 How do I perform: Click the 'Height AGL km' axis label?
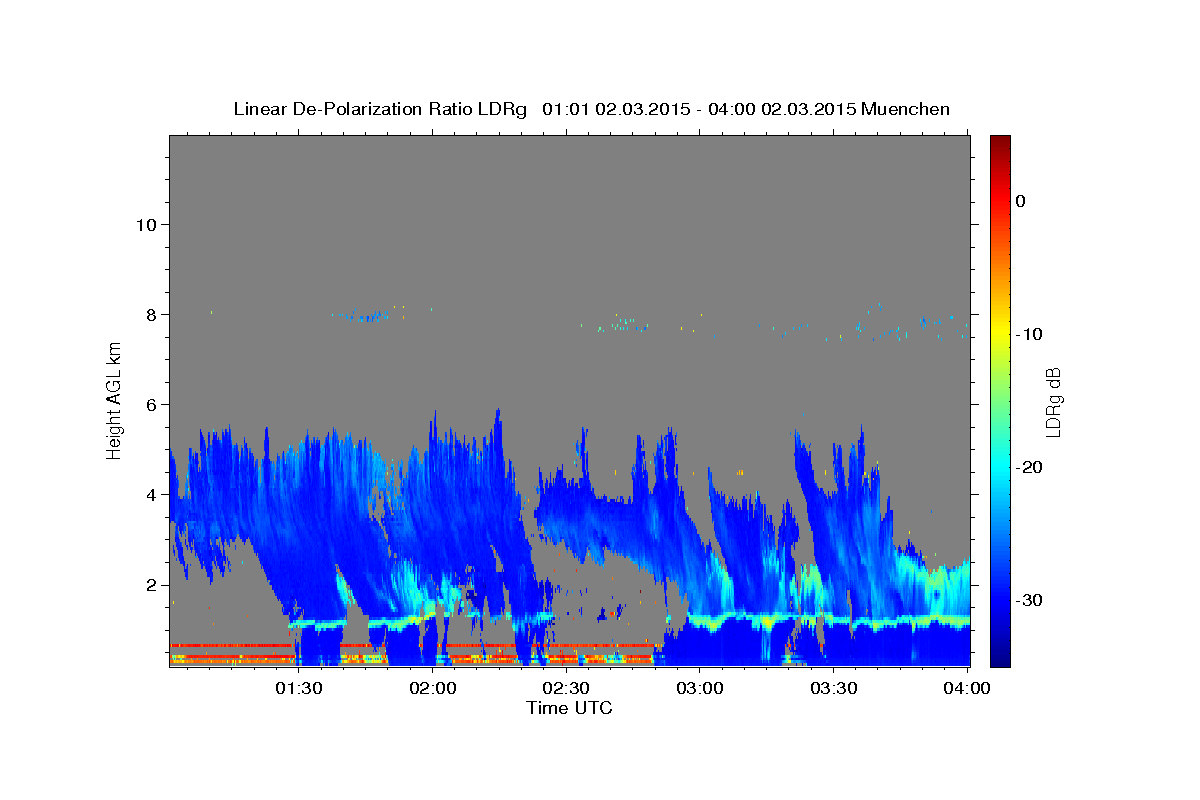point(114,400)
